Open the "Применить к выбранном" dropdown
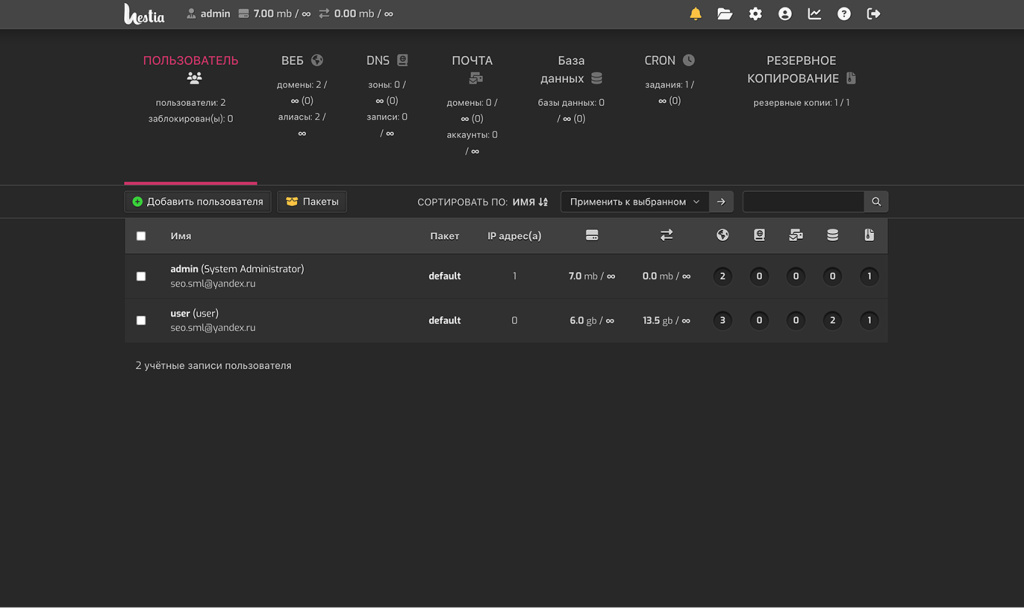This screenshot has width=1024, height=608. click(x=634, y=202)
